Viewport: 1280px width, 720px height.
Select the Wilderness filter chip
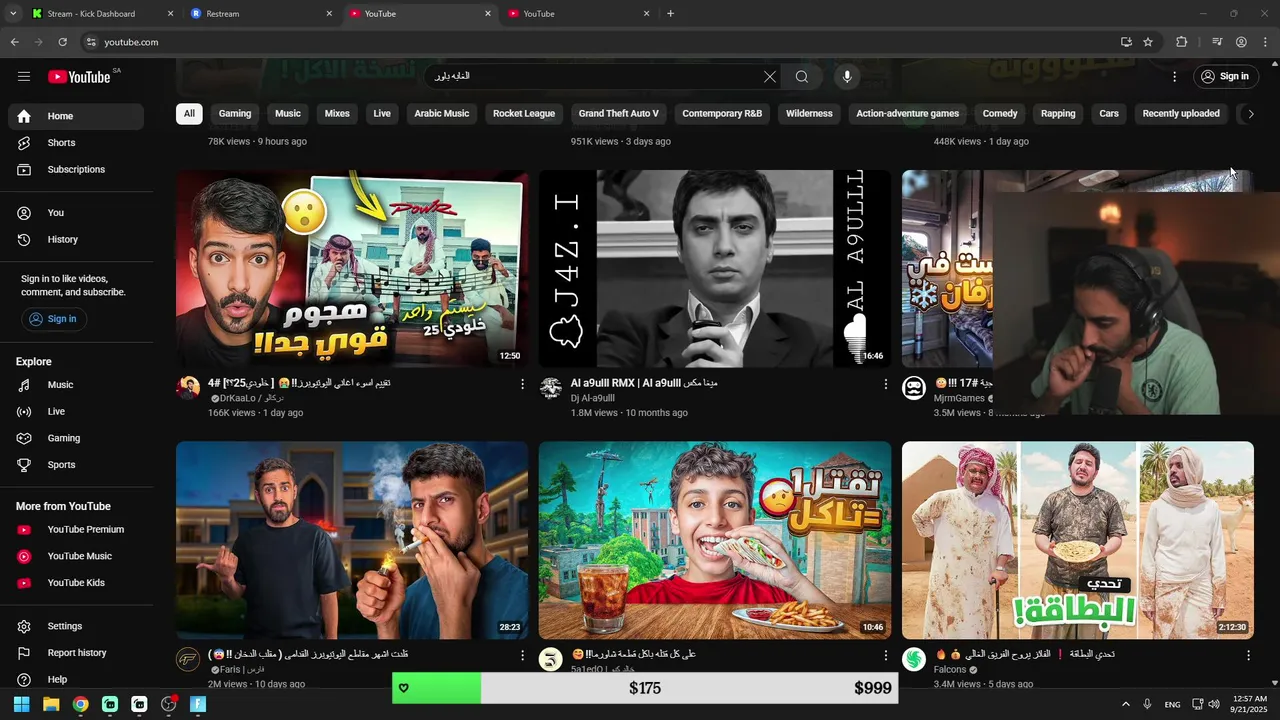809,114
